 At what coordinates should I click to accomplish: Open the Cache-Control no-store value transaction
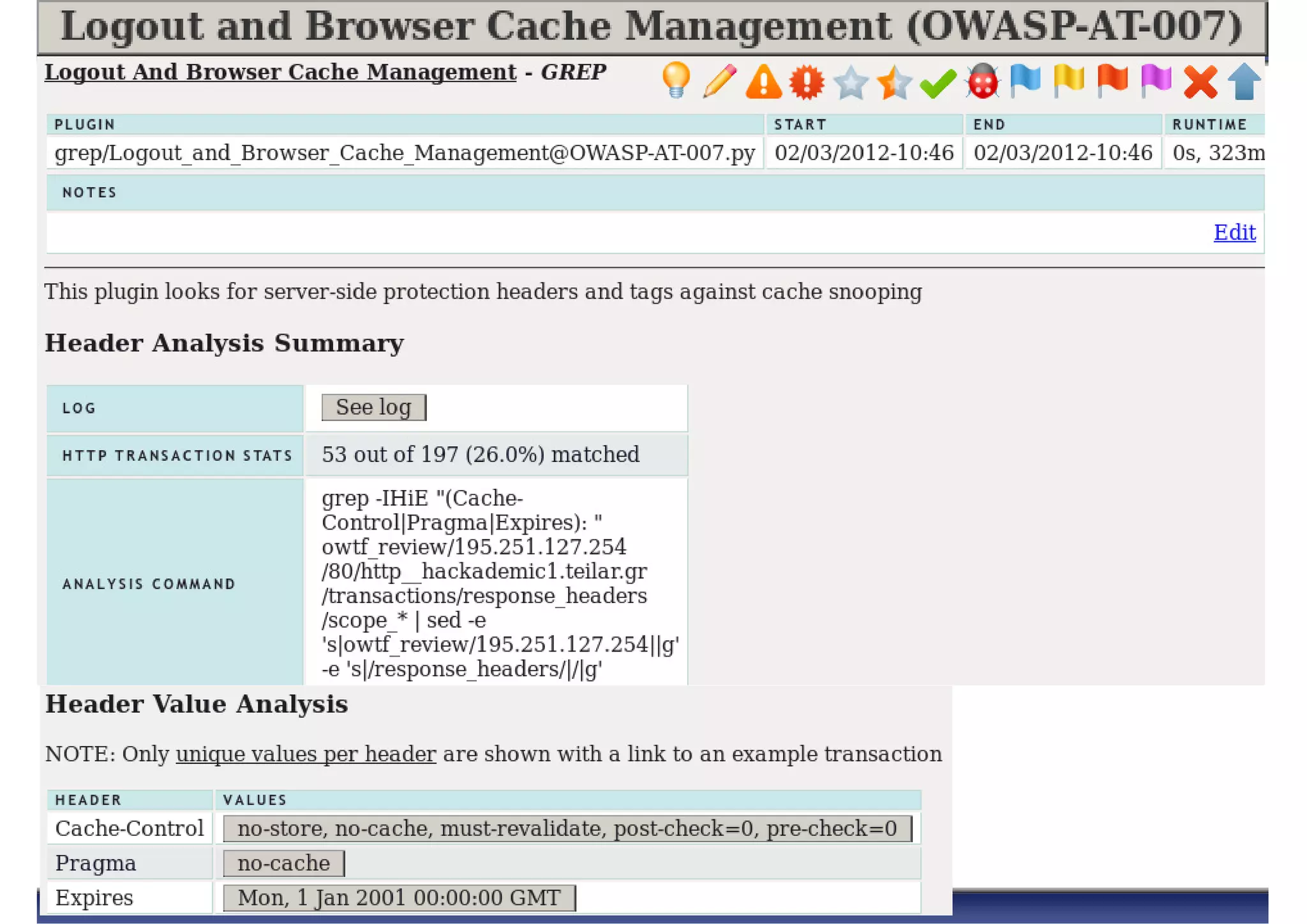tap(567, 828)
